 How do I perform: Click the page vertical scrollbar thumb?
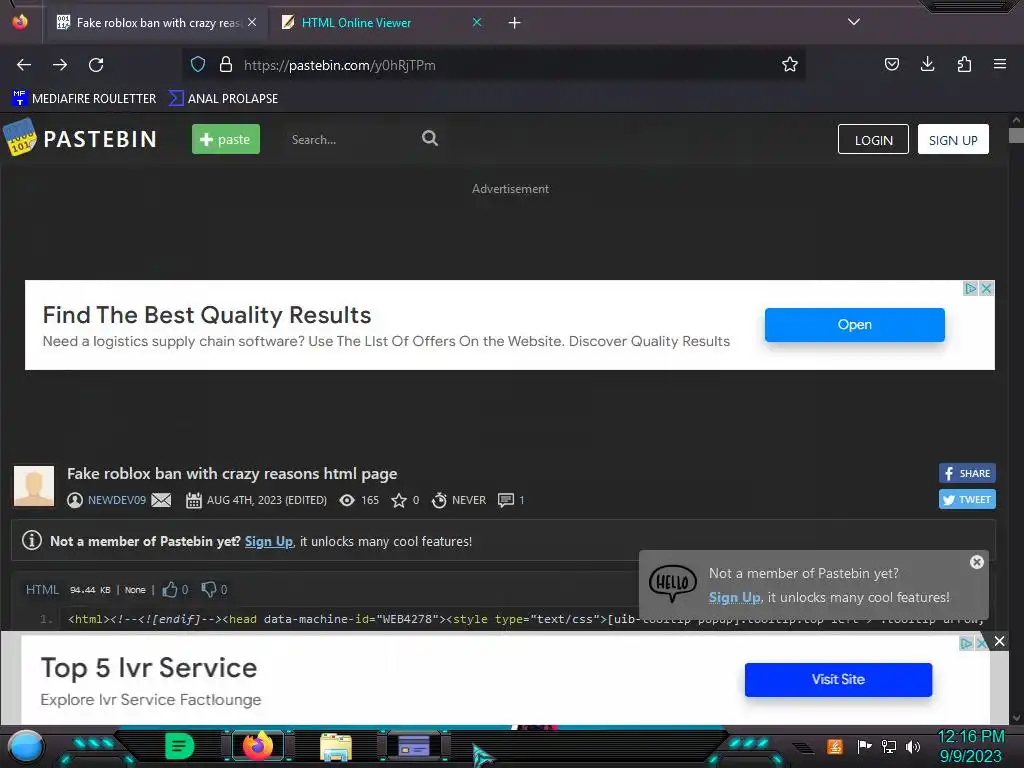pyautogui.click(x=1016, y=135)
